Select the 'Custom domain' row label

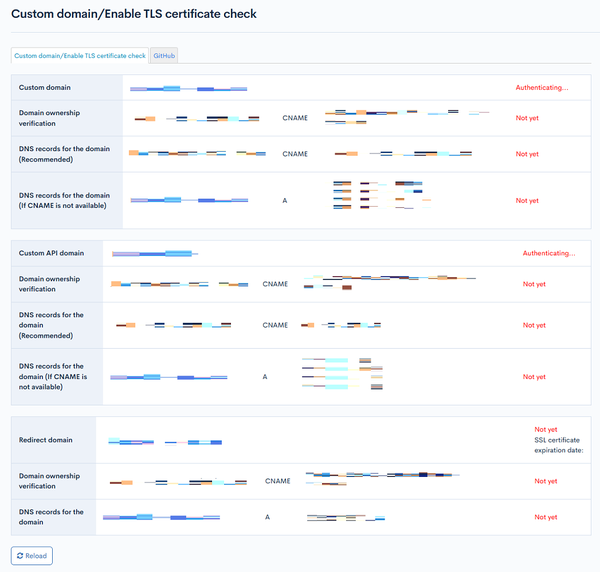coord(45,88)
